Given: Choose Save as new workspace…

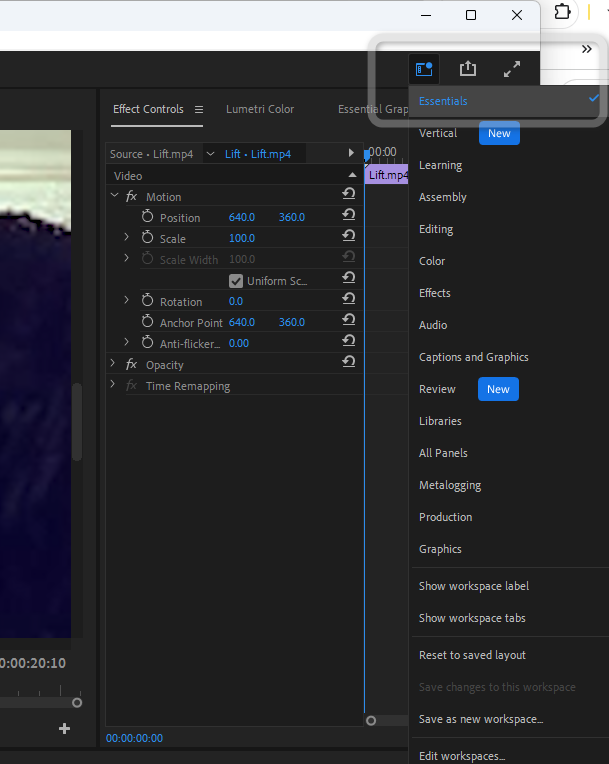Looking at the screenshot, I should (x=481, y=719).
